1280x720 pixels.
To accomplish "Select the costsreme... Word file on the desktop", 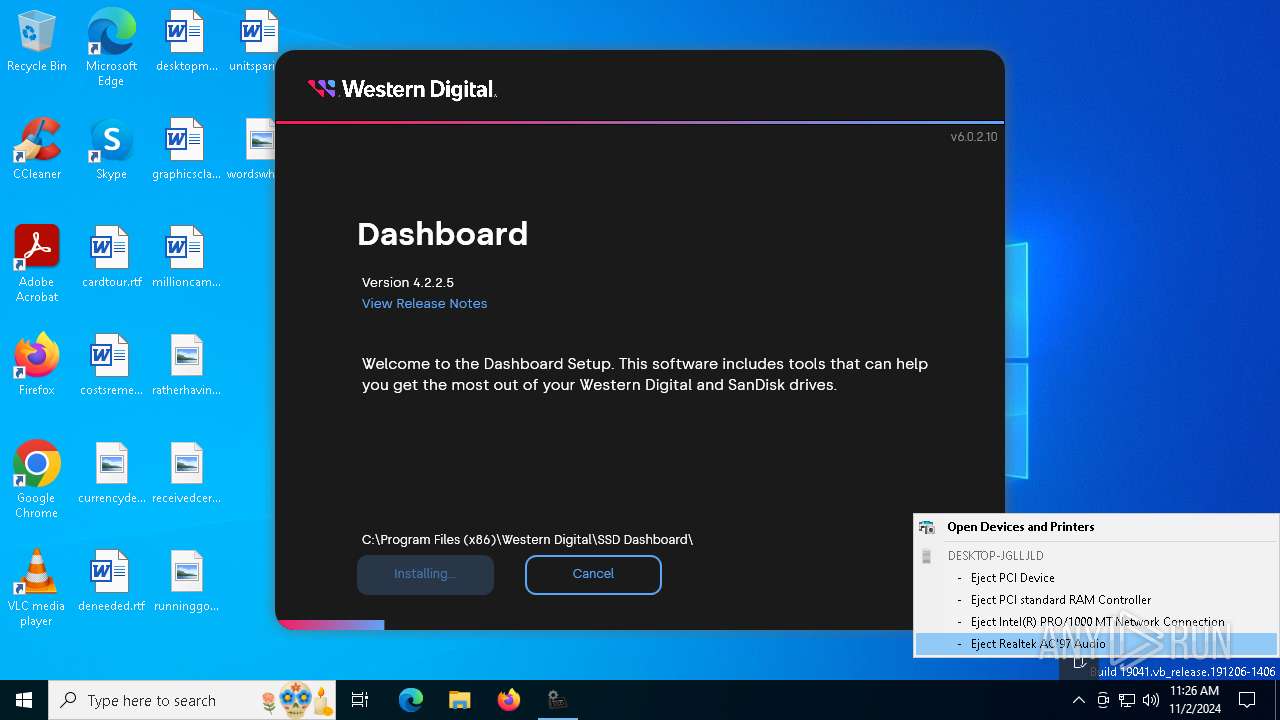I will click(111, 365).
